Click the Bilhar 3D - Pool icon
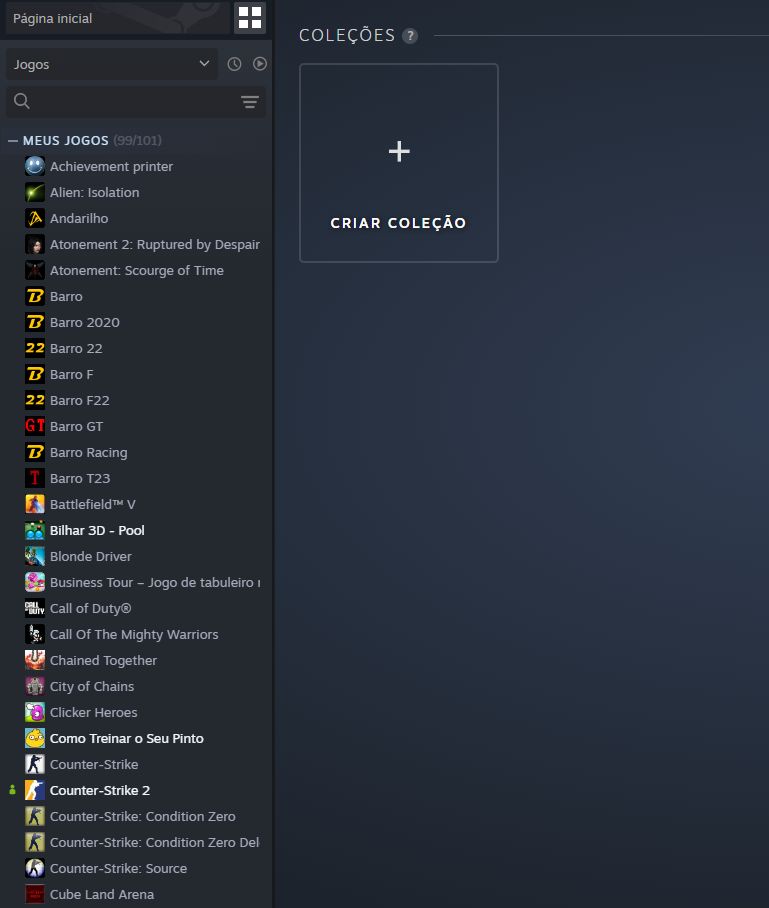The image size is (769, 908). click(x=35, y=530)
